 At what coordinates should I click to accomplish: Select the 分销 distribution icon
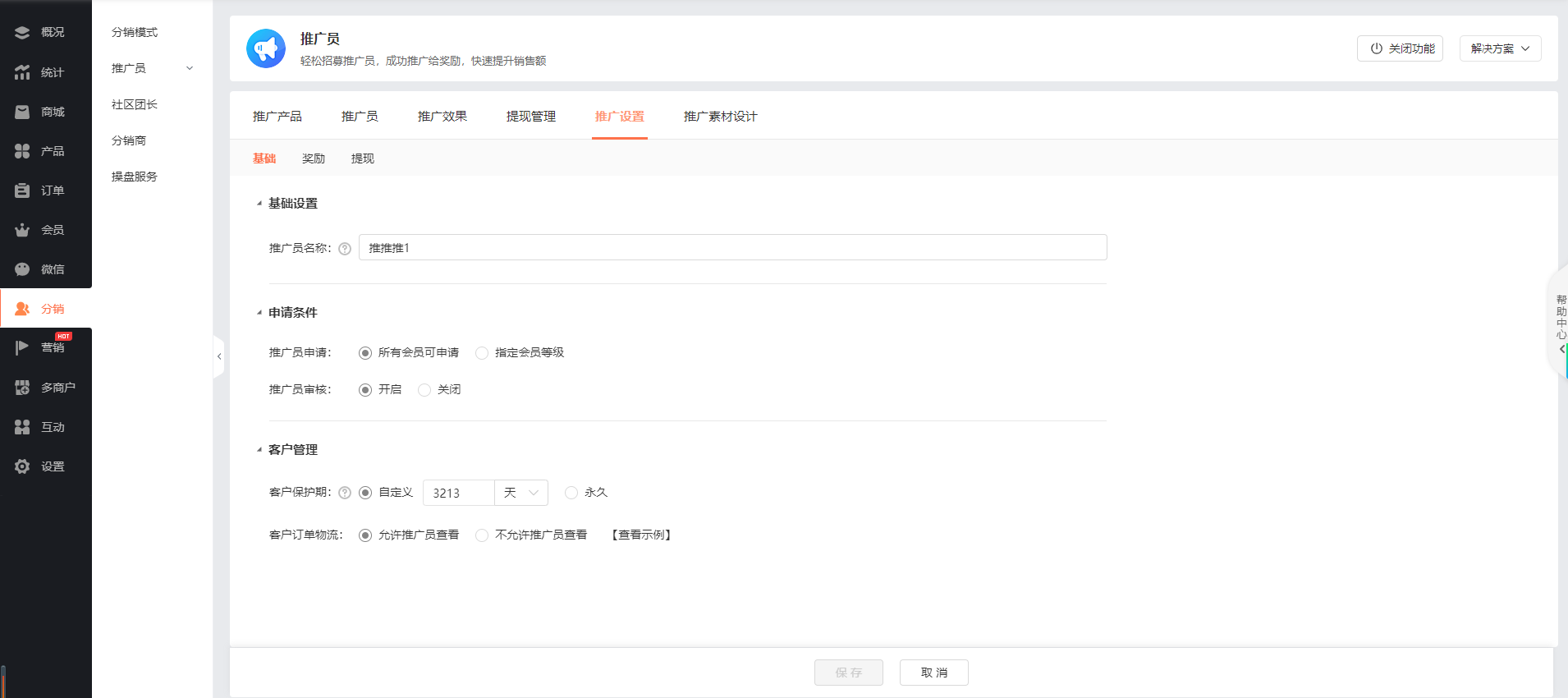(22, 309)
